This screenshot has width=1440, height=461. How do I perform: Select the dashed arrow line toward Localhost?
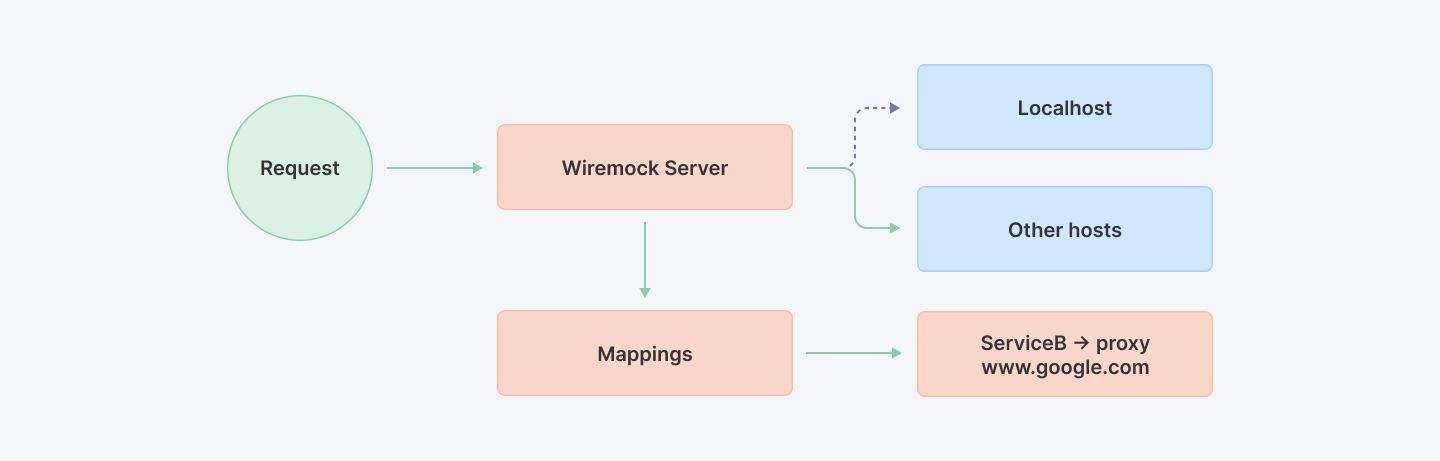click(x=856, y=130)
